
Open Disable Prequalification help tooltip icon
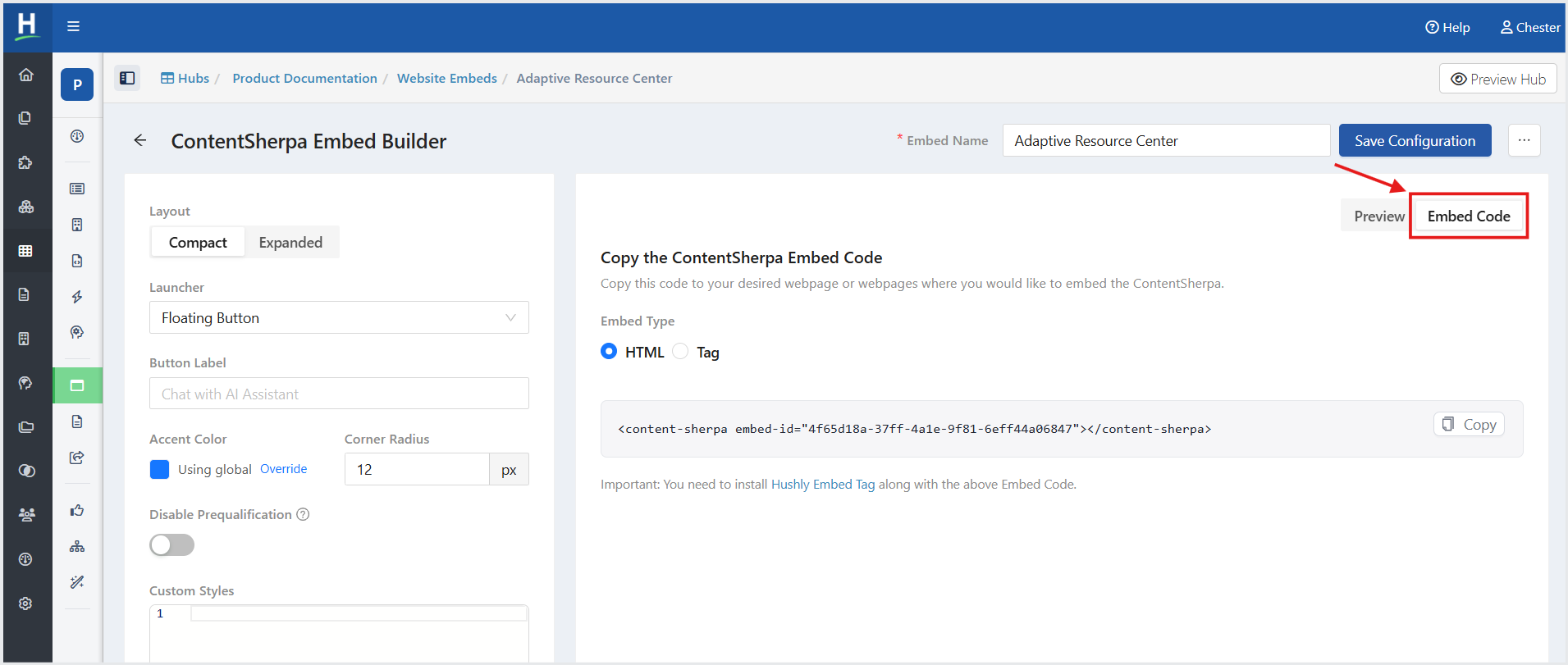click(303, 514)
